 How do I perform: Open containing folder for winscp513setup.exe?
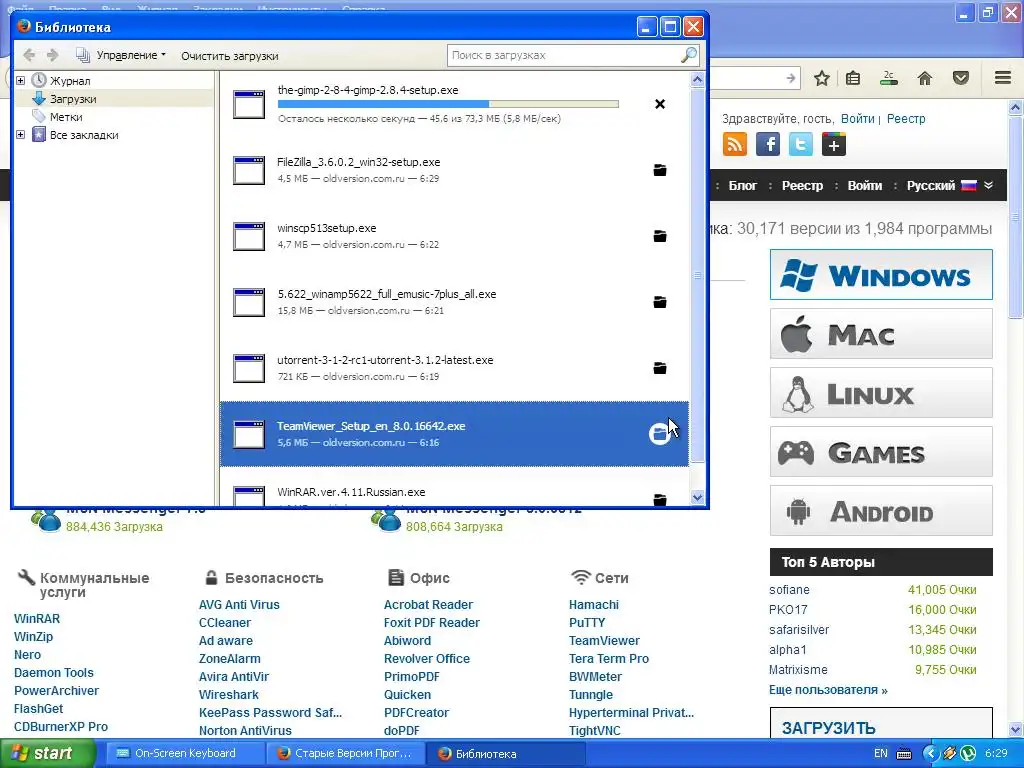click(x=660, y=236)
